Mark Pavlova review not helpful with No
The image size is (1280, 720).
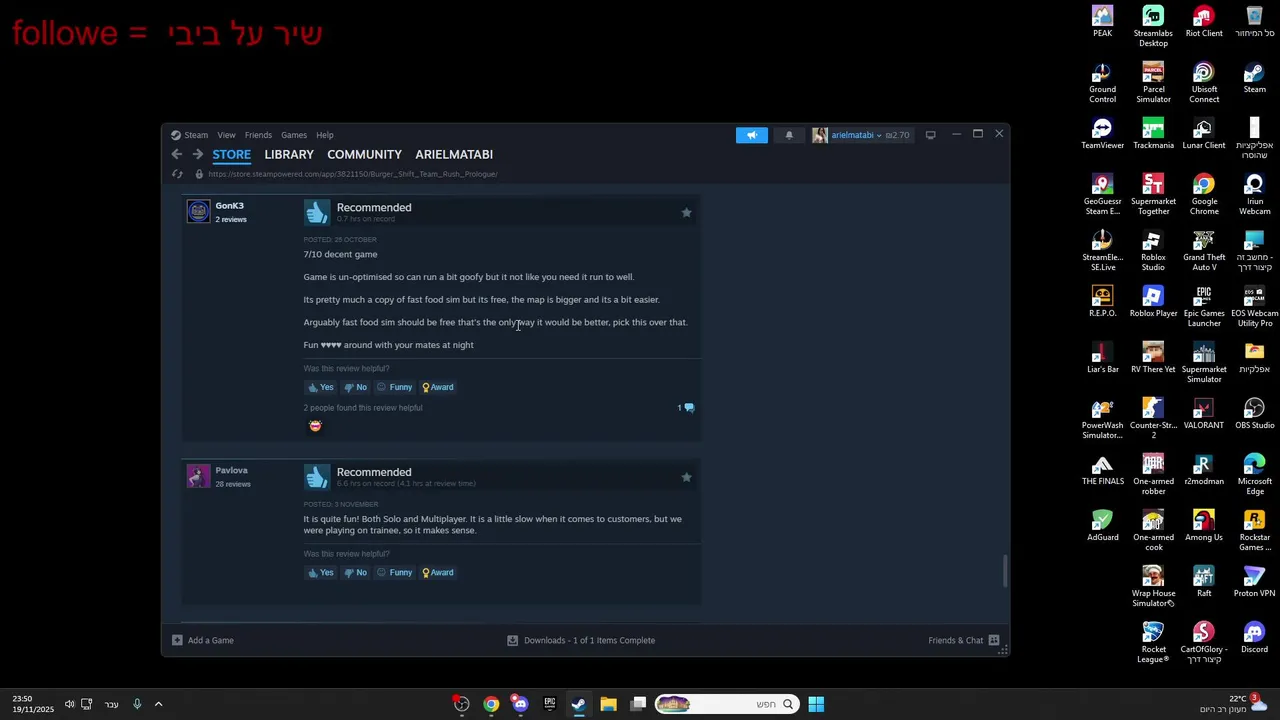click(355, 572)
